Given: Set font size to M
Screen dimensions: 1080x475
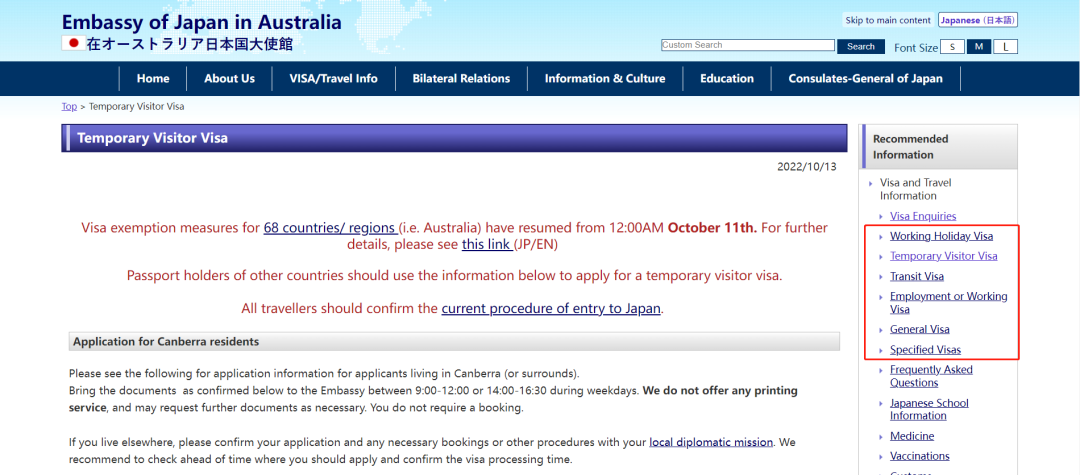Looking at the screenshot, I should [979, 47].
